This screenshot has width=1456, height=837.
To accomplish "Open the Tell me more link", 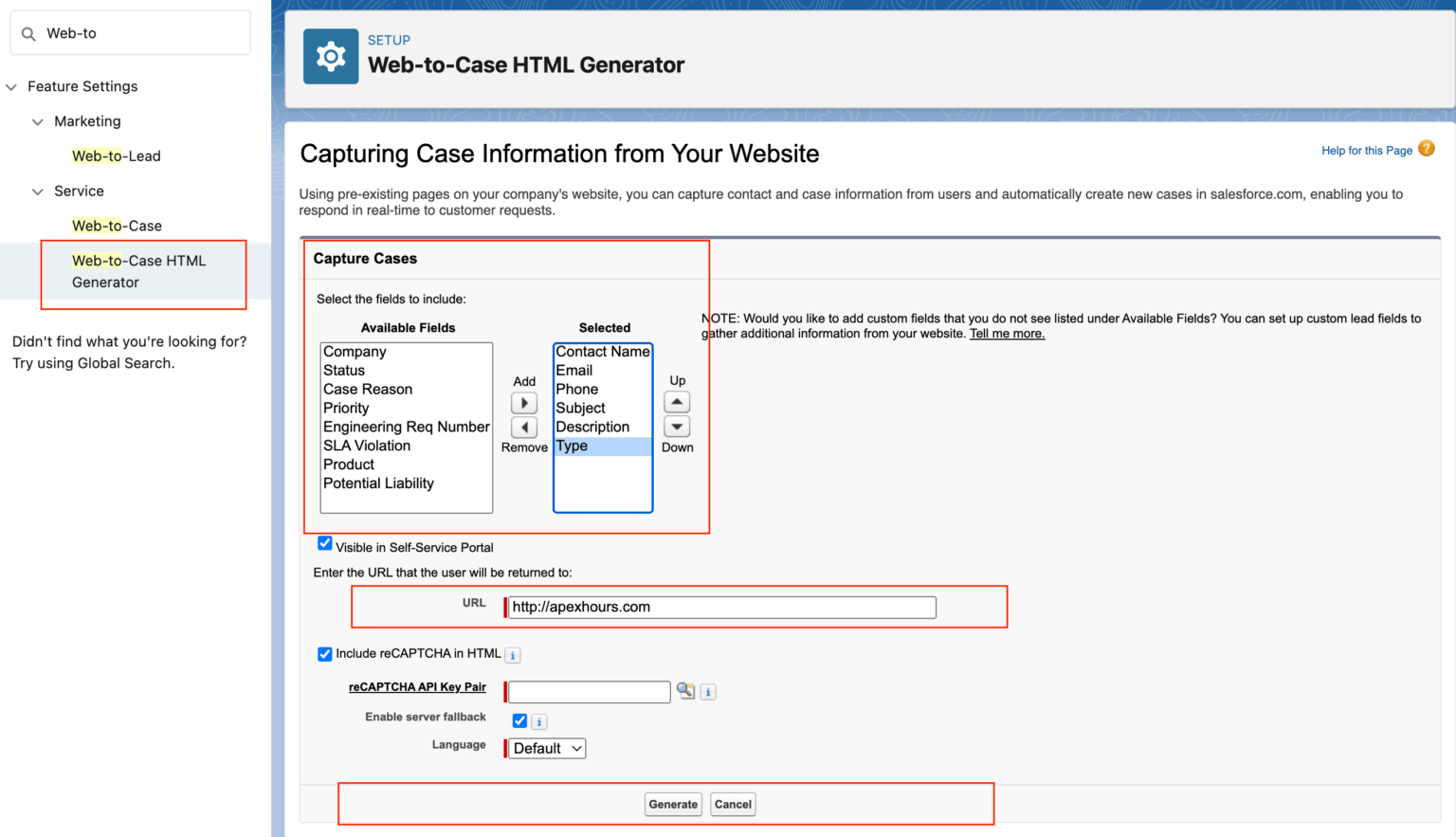I will [1007, 333].
